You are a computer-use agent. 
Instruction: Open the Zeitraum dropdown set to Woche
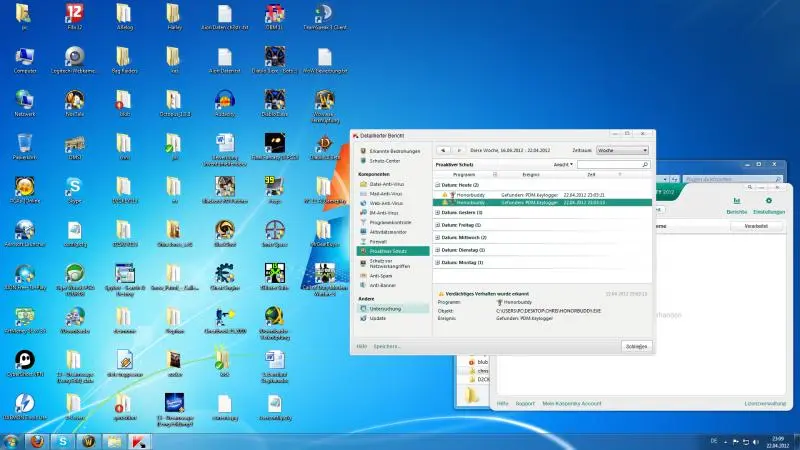click(622, 151)
